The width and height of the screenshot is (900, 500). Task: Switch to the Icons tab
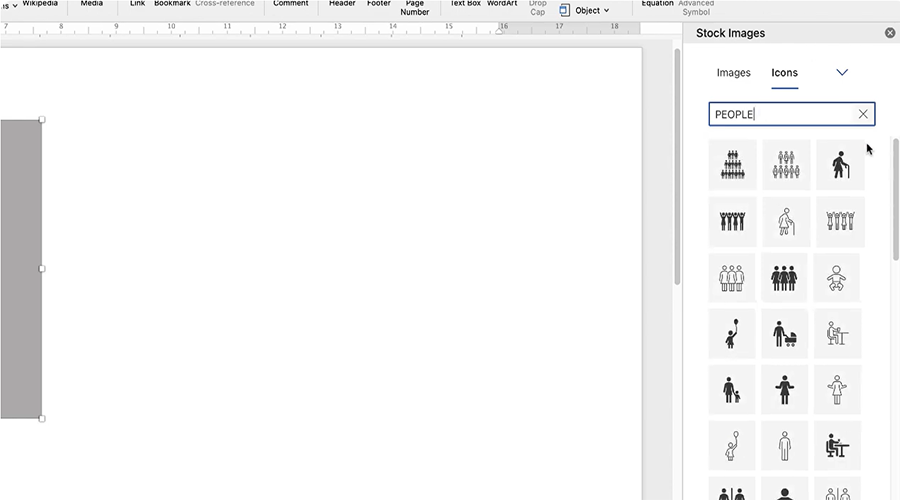784,73
